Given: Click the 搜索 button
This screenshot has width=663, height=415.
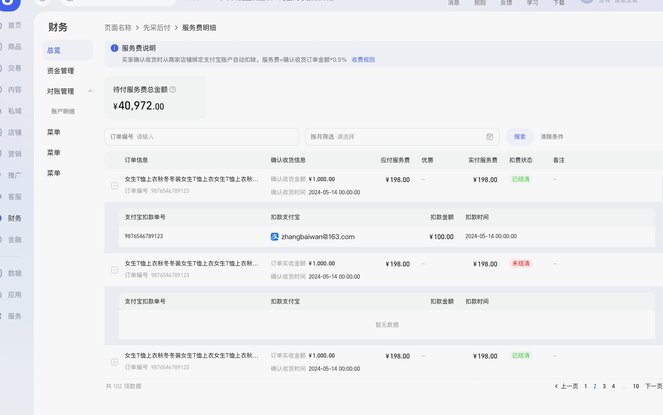Looking at the screenshot, I should coord(520,137).
